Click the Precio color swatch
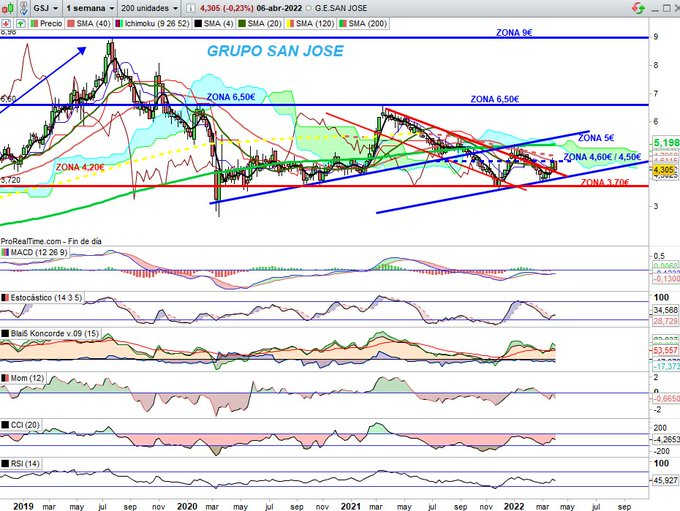Screen dimensions: 680x511 (x=34, y=24)
